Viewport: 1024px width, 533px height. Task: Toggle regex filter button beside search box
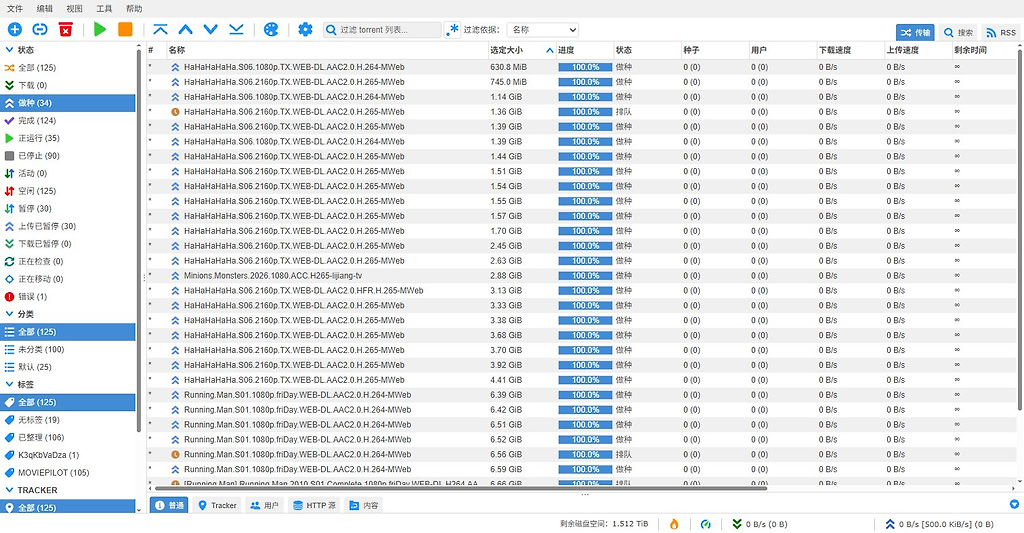(452, 30)
